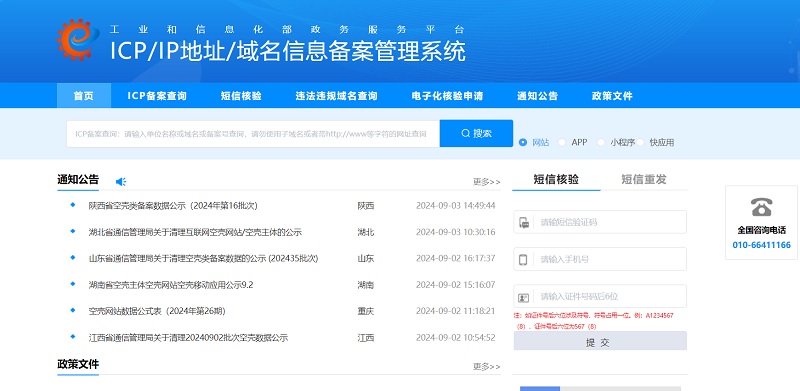Open 电子化核验申请 menu item

pyautogui.click(x=447, y=95)
